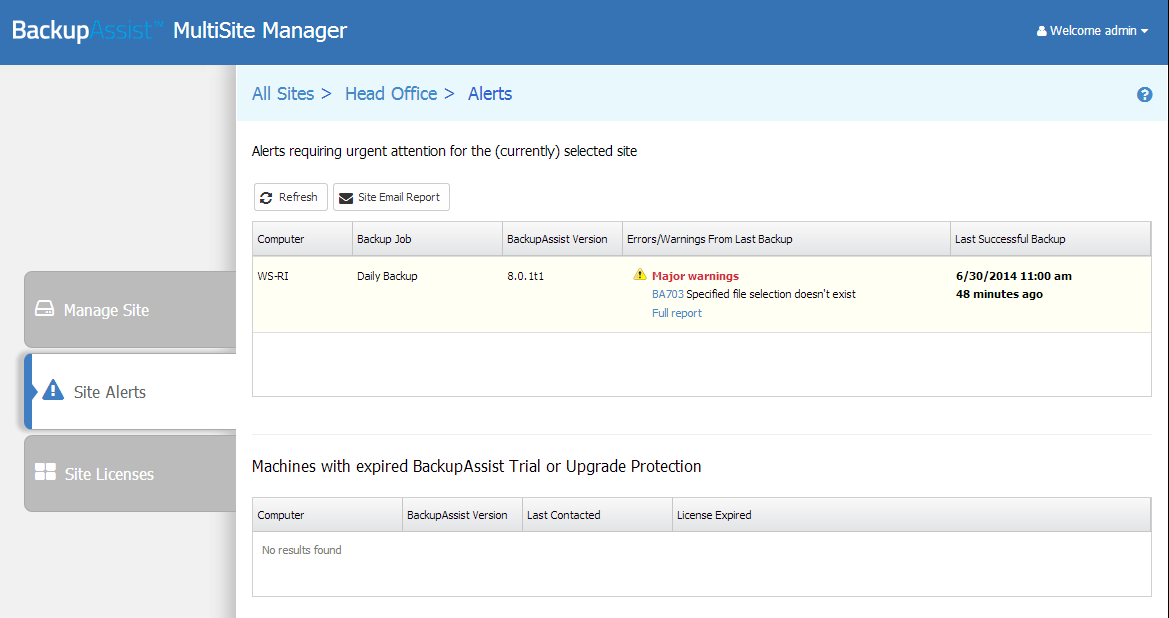Screen dimensions: 1169x618
Task: Click 'Specified file selection doesn't exist' text
Action: point(771,294)
